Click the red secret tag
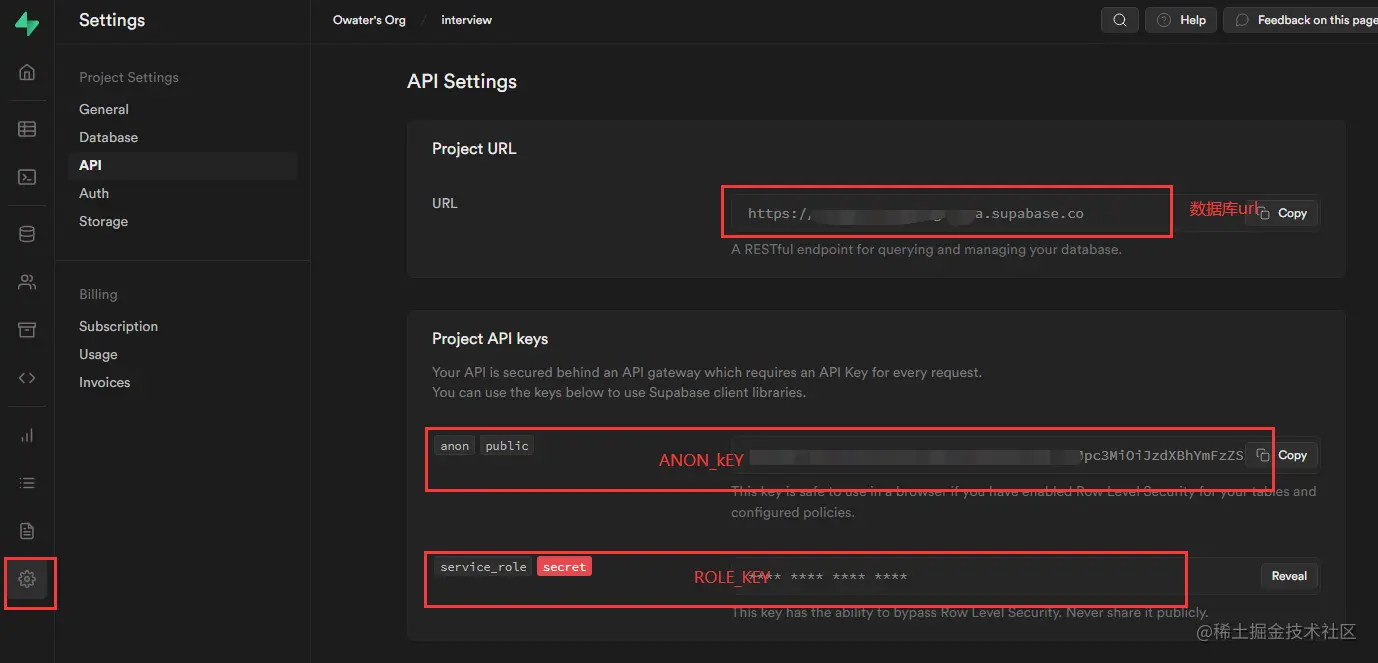 [565, 567]
